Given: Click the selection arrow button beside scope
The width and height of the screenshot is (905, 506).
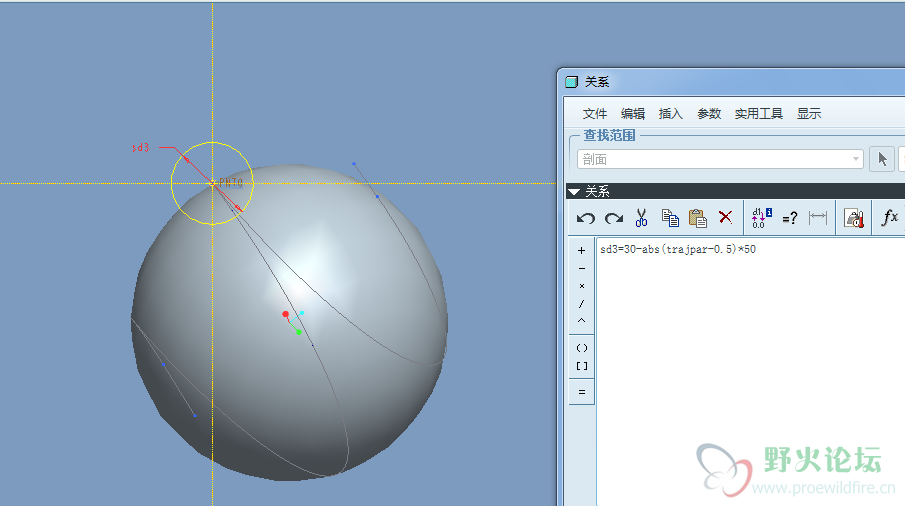Looking at the screenshot, I should [x=882, y=159].
